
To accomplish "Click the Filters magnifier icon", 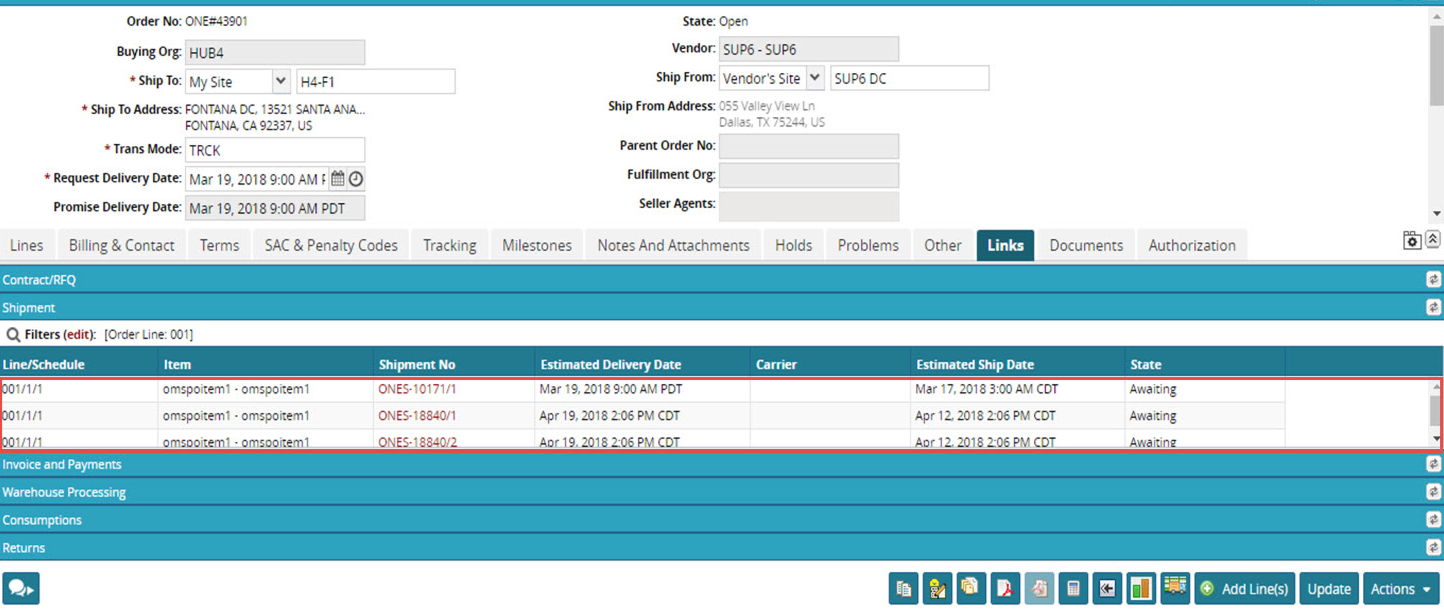I will 13,335.
